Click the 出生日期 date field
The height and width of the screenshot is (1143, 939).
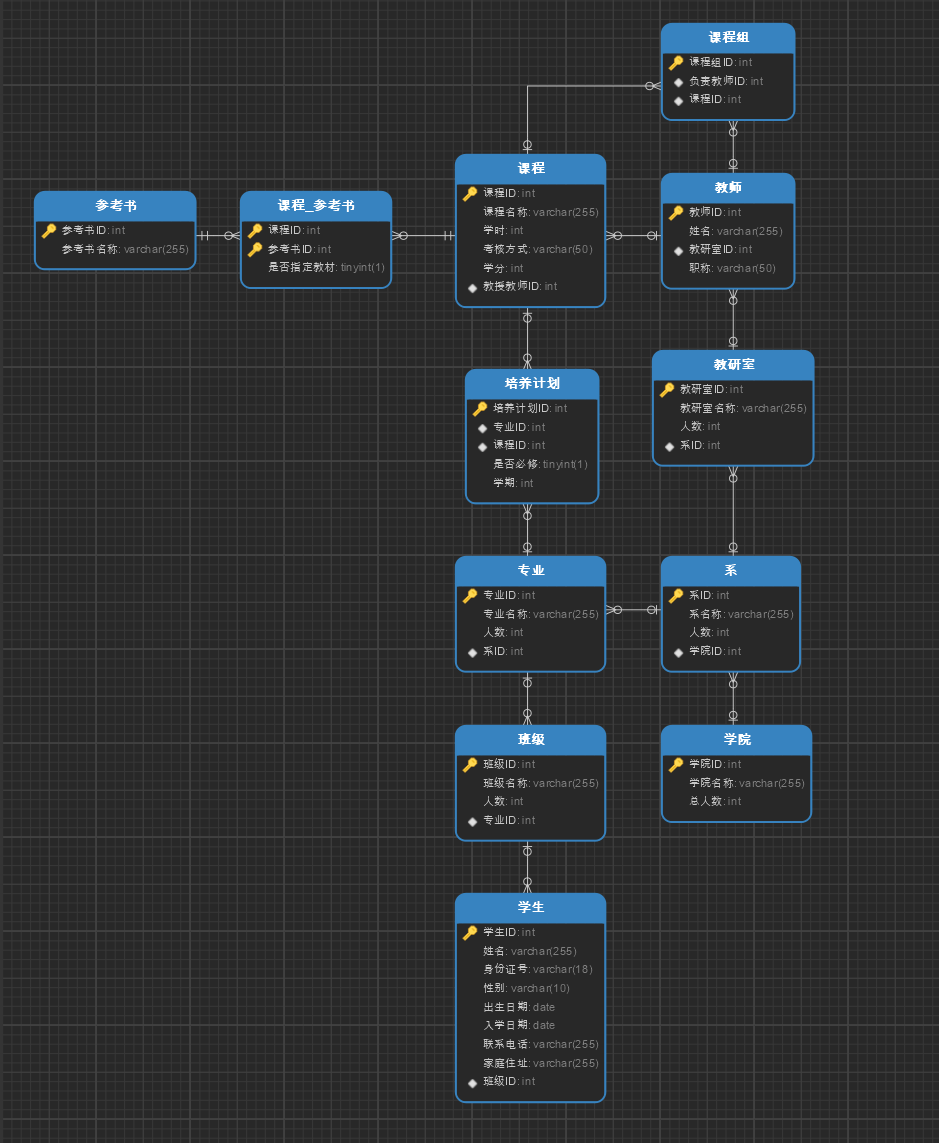[x=518, y=1007]
